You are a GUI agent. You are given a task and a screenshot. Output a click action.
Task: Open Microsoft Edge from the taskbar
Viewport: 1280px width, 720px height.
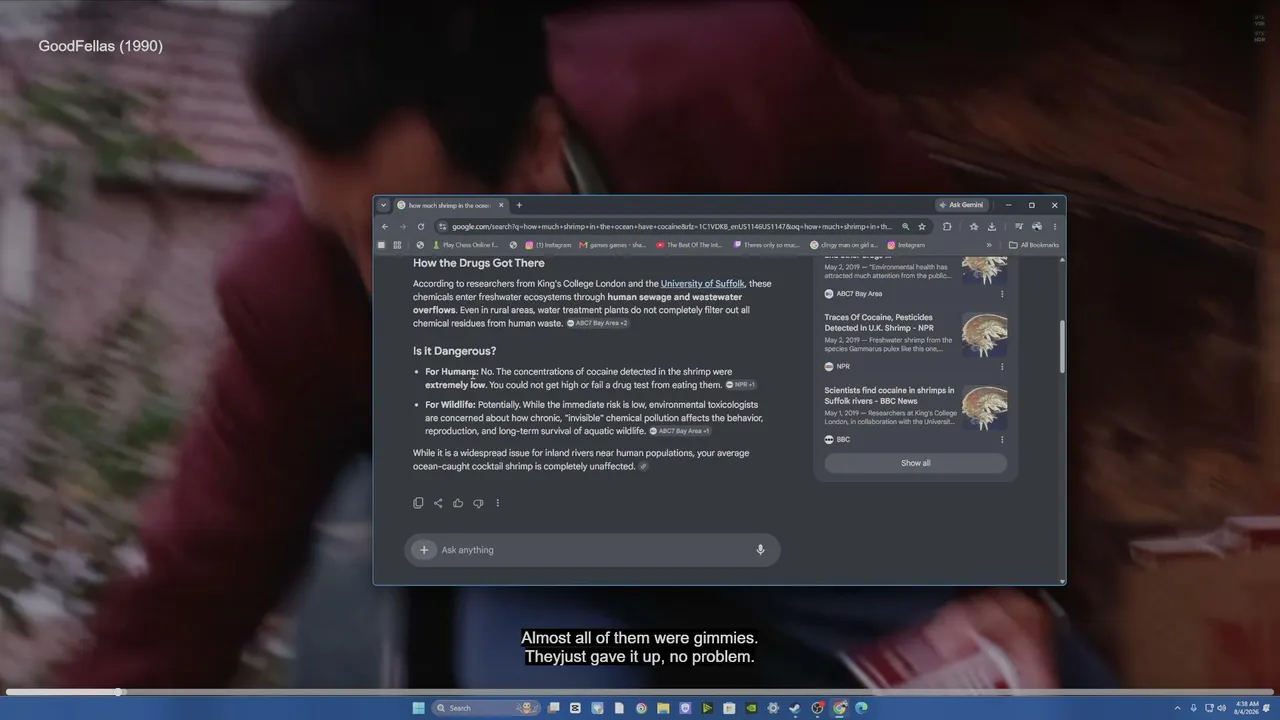[x=861, y=708]
